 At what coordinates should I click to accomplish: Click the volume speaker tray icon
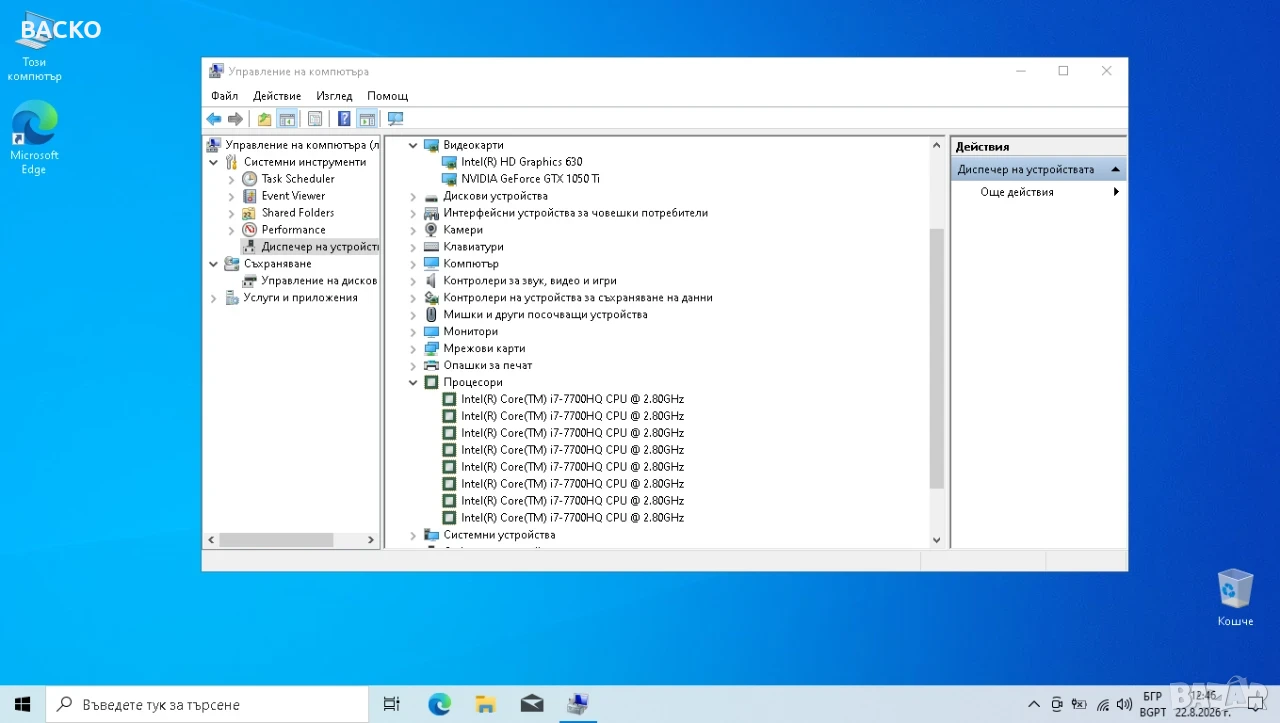tap(1125, 705)
